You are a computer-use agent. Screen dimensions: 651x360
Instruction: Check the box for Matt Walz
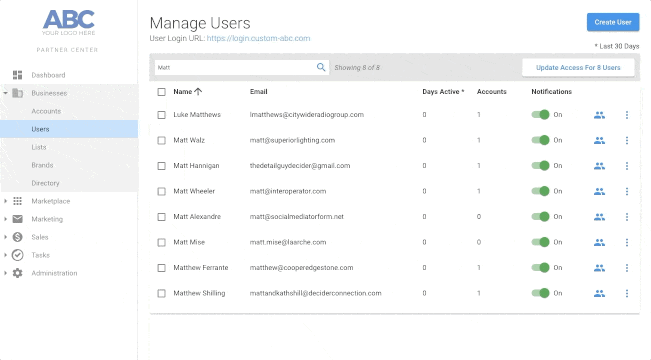(162, 140)
